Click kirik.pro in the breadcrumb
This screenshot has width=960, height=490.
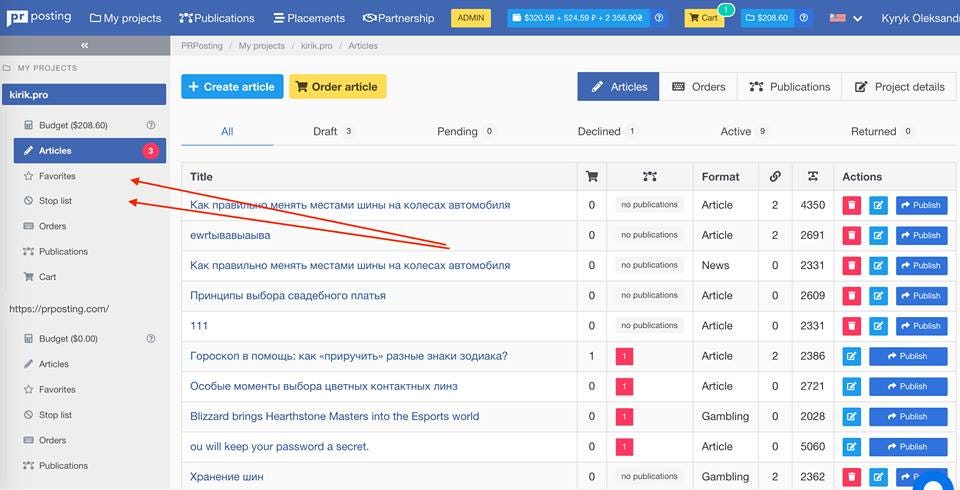[318, 46]
